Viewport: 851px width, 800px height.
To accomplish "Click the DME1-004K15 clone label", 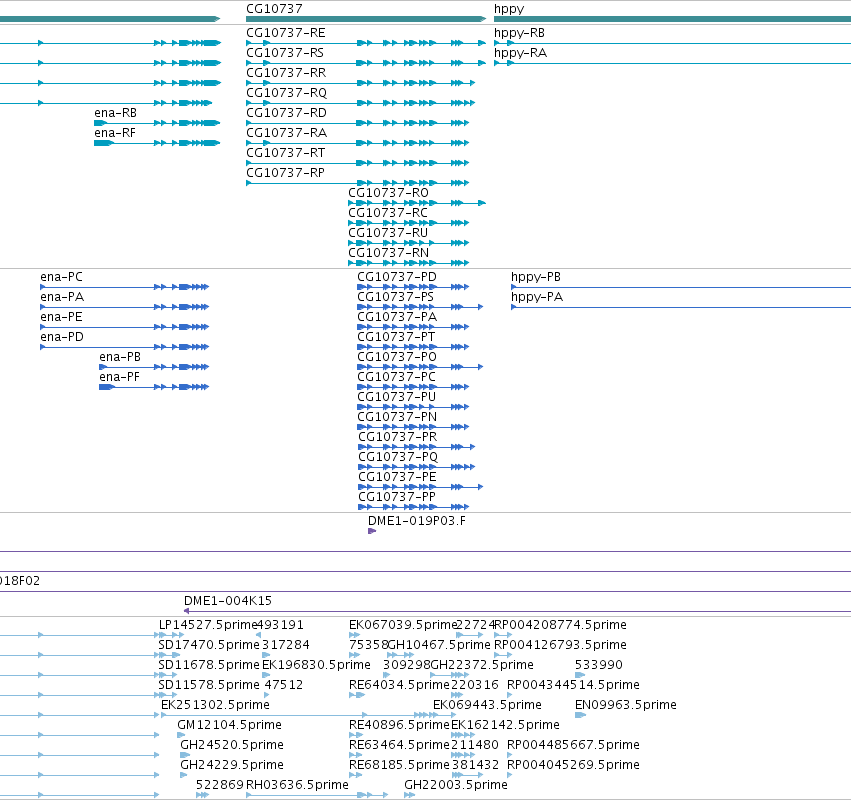I will pyautogui.click(x=227, y=601).
